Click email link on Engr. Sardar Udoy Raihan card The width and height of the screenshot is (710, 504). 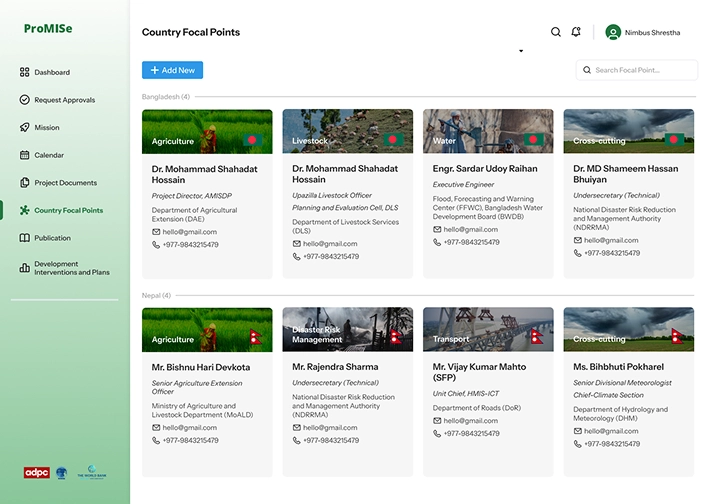470,230
